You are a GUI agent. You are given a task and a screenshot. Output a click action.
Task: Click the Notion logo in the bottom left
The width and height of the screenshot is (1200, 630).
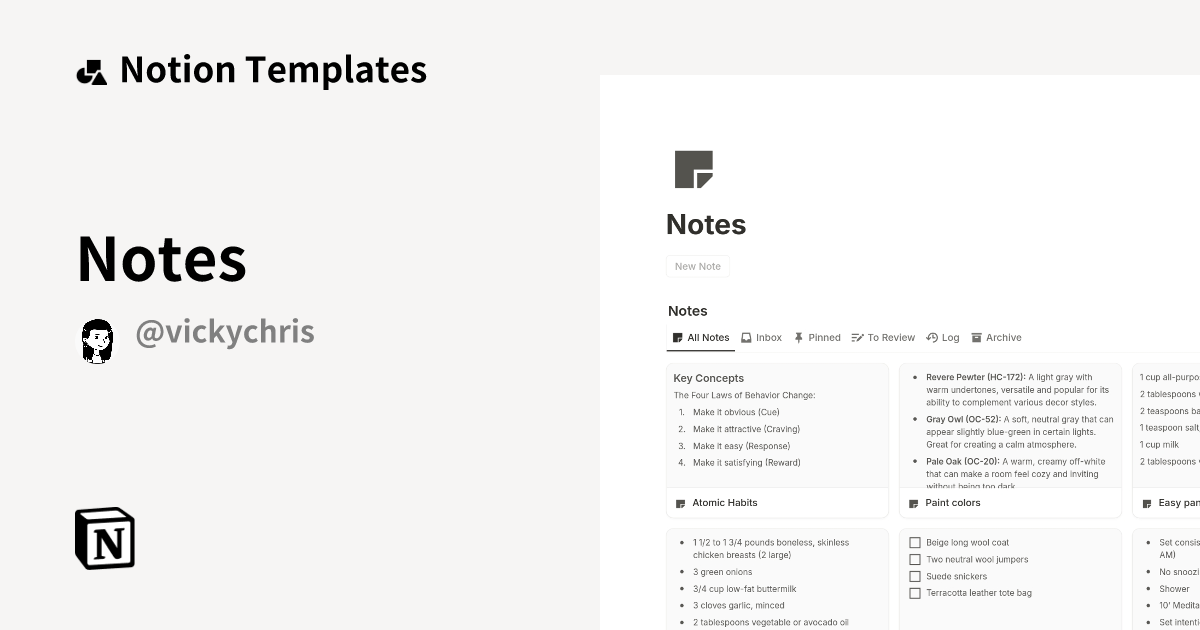pos(105,538)
